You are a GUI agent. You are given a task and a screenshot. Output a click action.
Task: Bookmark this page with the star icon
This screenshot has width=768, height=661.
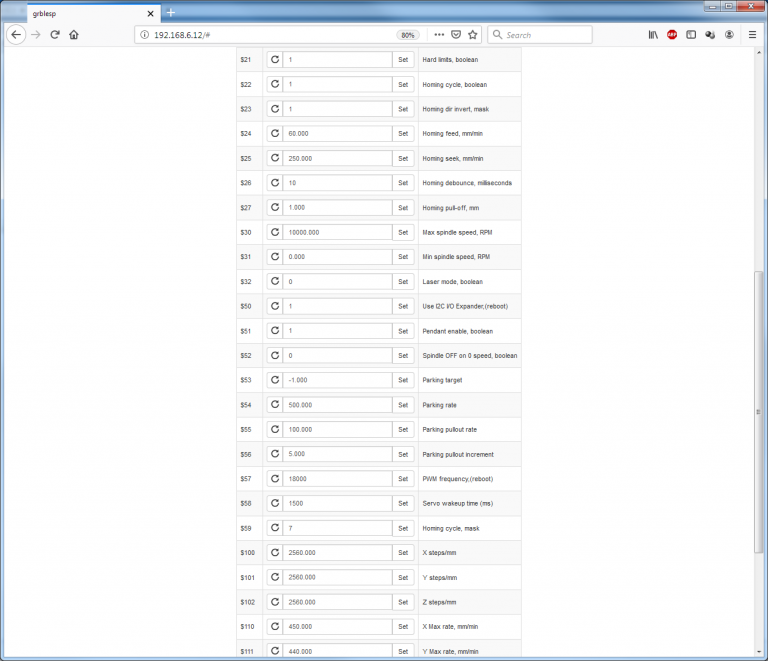coord(473,35)
